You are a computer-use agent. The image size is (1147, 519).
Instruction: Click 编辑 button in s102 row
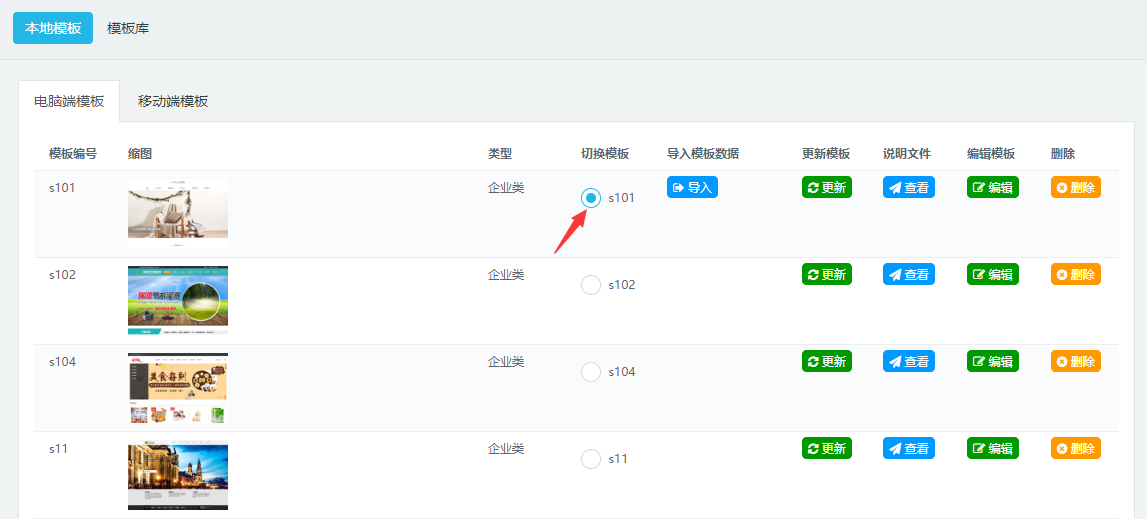[x=992, y=274]
